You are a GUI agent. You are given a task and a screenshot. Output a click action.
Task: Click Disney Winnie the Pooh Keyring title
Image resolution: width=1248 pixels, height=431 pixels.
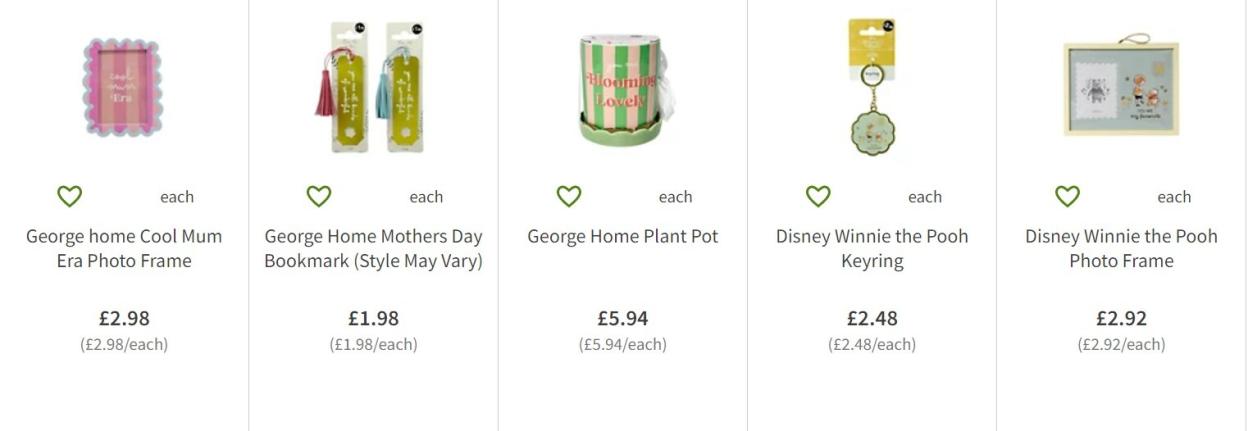(872, 249)
